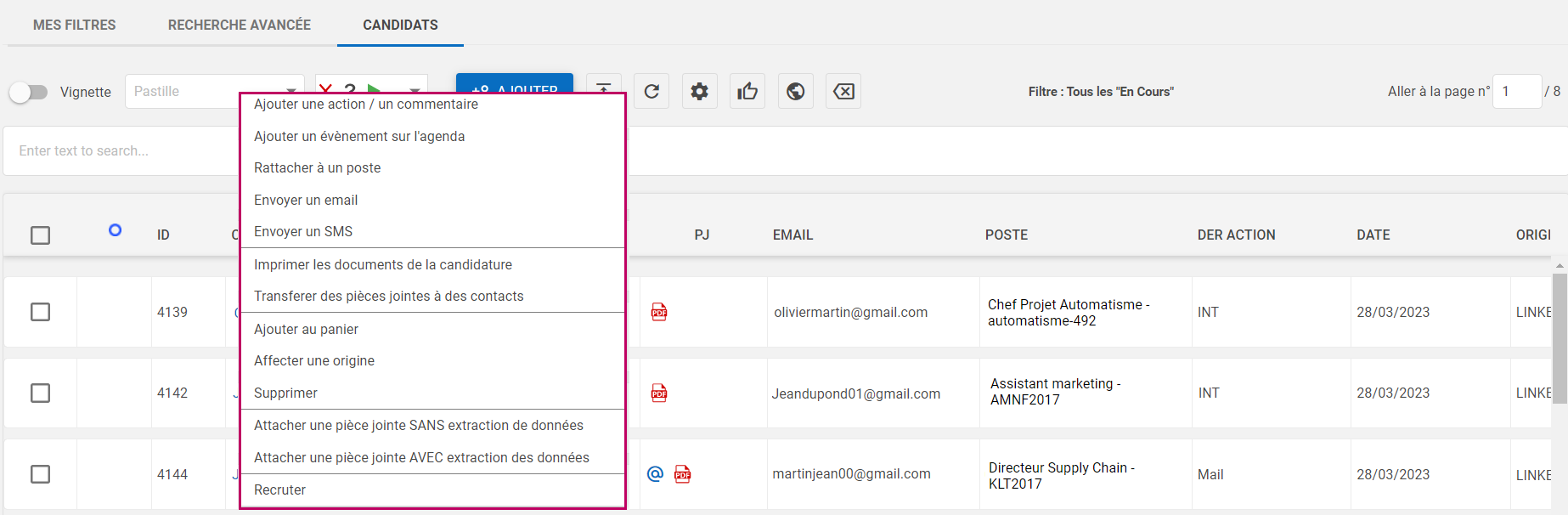This screenshot has width=1568, height=515.
Task: Open the PDF attachment for candidate 4142
Action: click(x=659, y=393)
